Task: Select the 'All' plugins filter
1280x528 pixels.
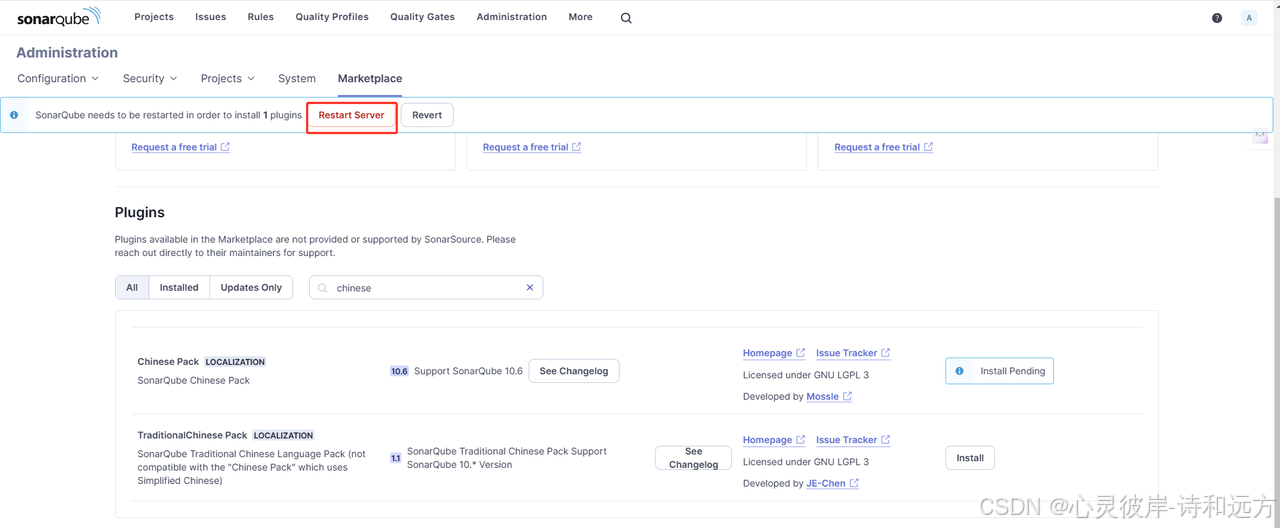Action: (132, 288)
